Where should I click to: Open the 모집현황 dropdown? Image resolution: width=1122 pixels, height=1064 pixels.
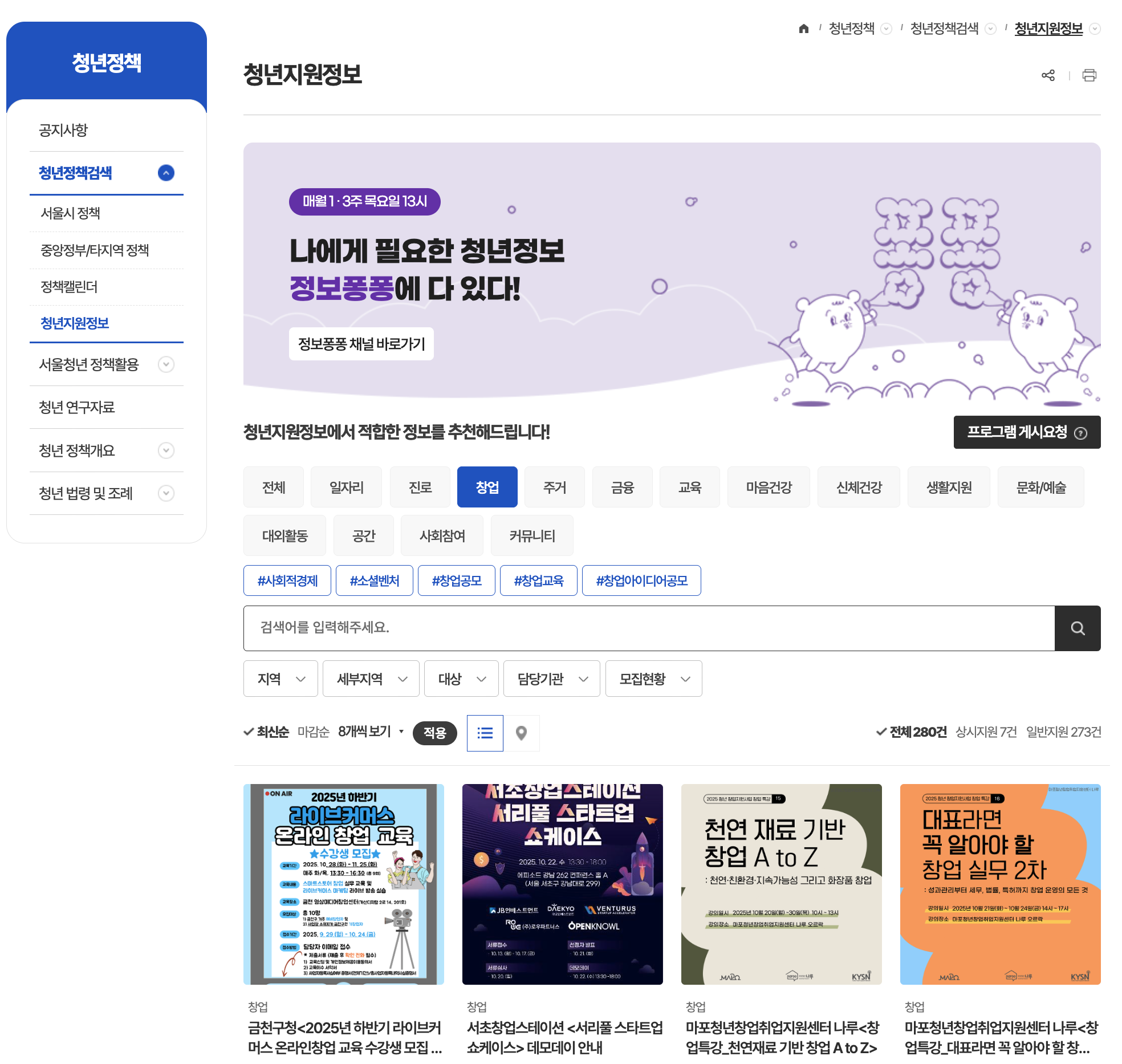[653, 679]
